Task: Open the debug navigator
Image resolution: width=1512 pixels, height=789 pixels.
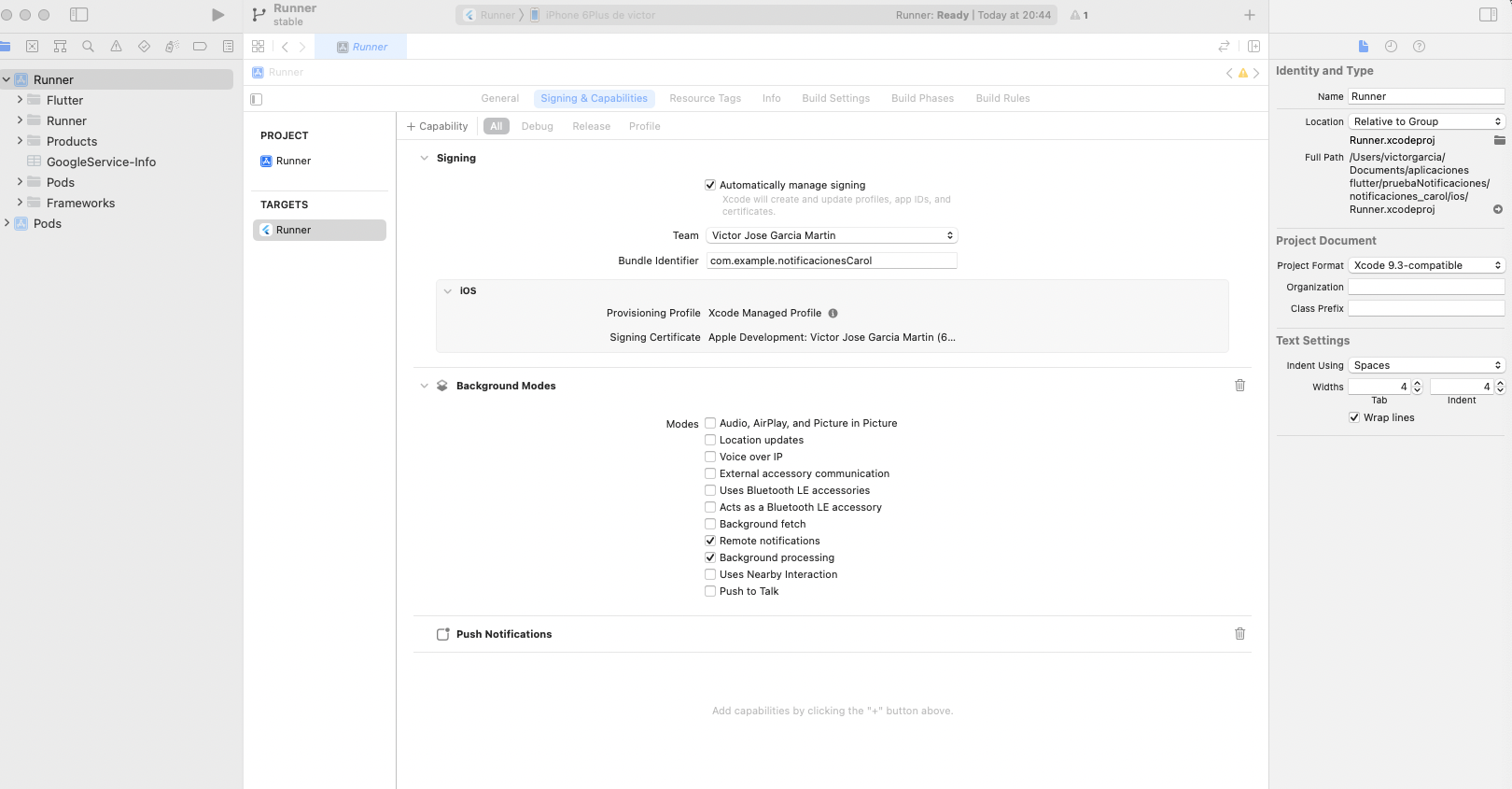Action: point(172,47)
